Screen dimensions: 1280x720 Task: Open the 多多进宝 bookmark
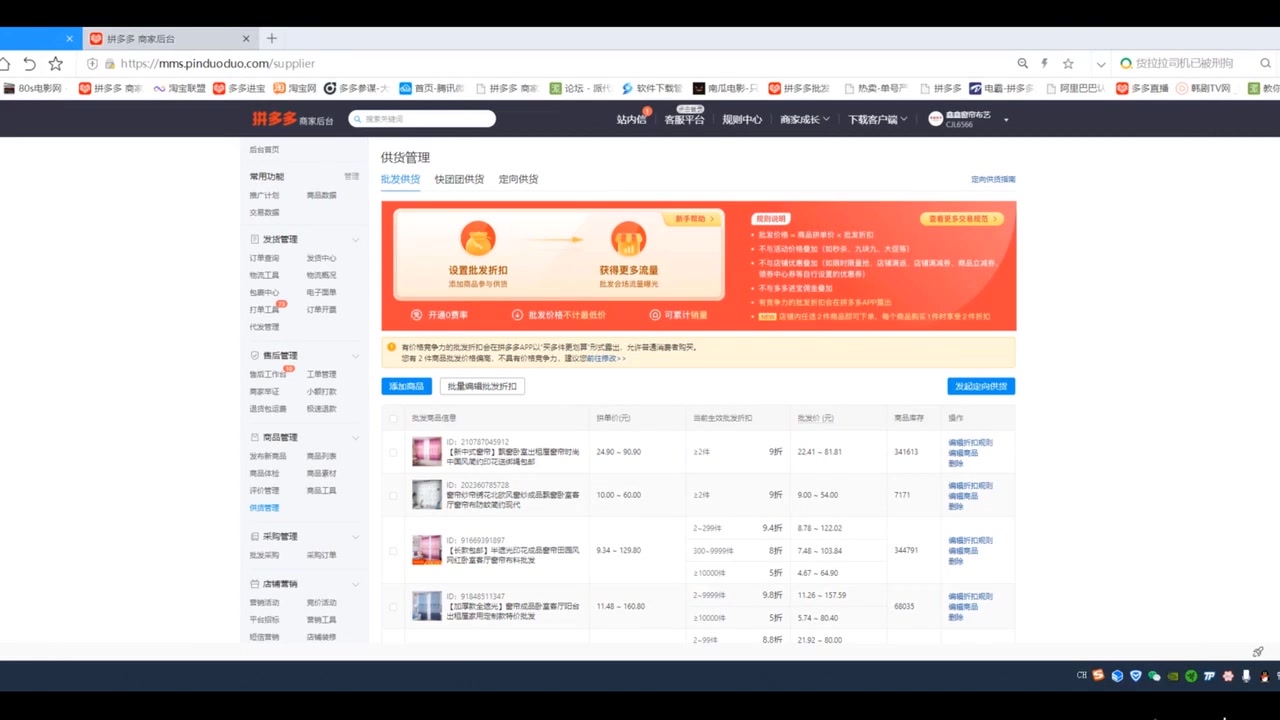[x=239, y=88]
